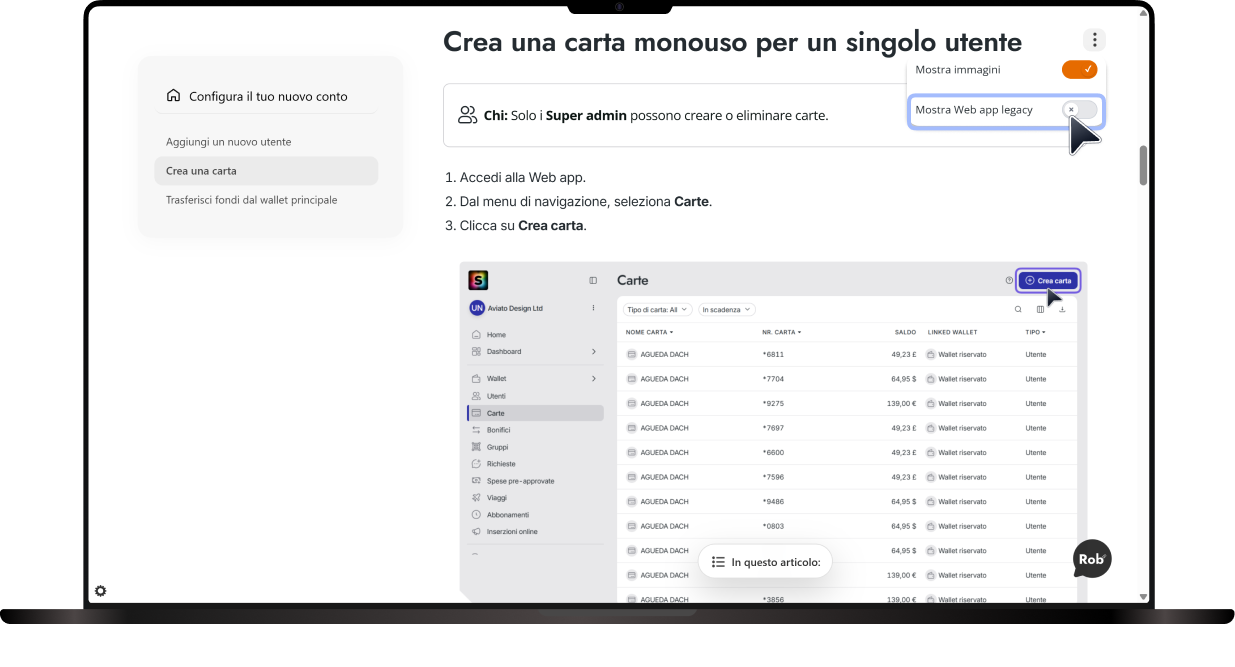The width and height of the screenshot is (1235, 667).
Task: Click the help icon next to Crea carta
Action: pos(1009,280)
